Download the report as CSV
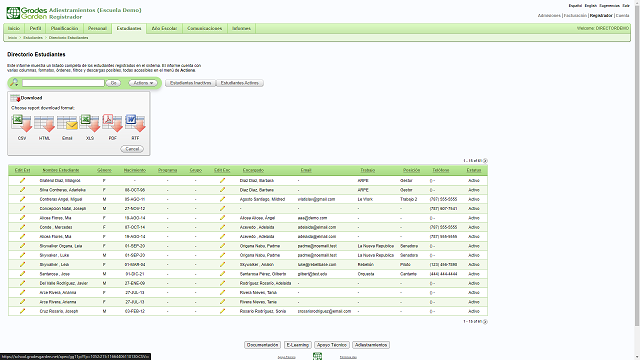 (x=22, y=124)
